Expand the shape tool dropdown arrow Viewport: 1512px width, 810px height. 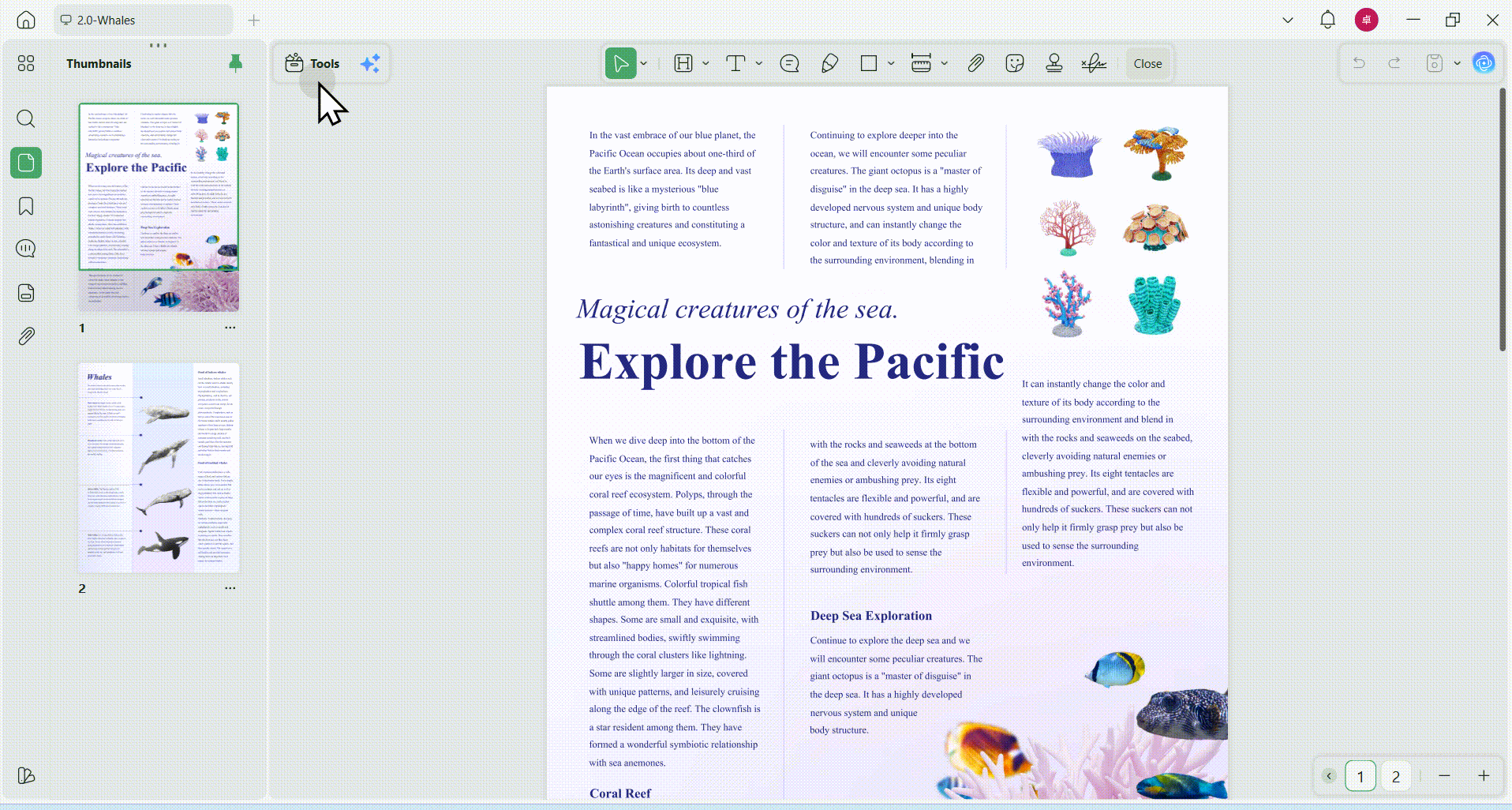[x=891, y=63]
